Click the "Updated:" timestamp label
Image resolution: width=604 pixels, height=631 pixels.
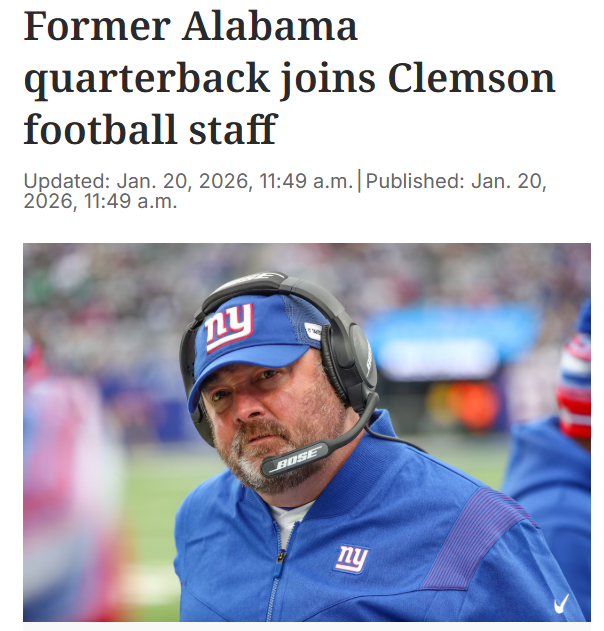[x=66, y=181]
